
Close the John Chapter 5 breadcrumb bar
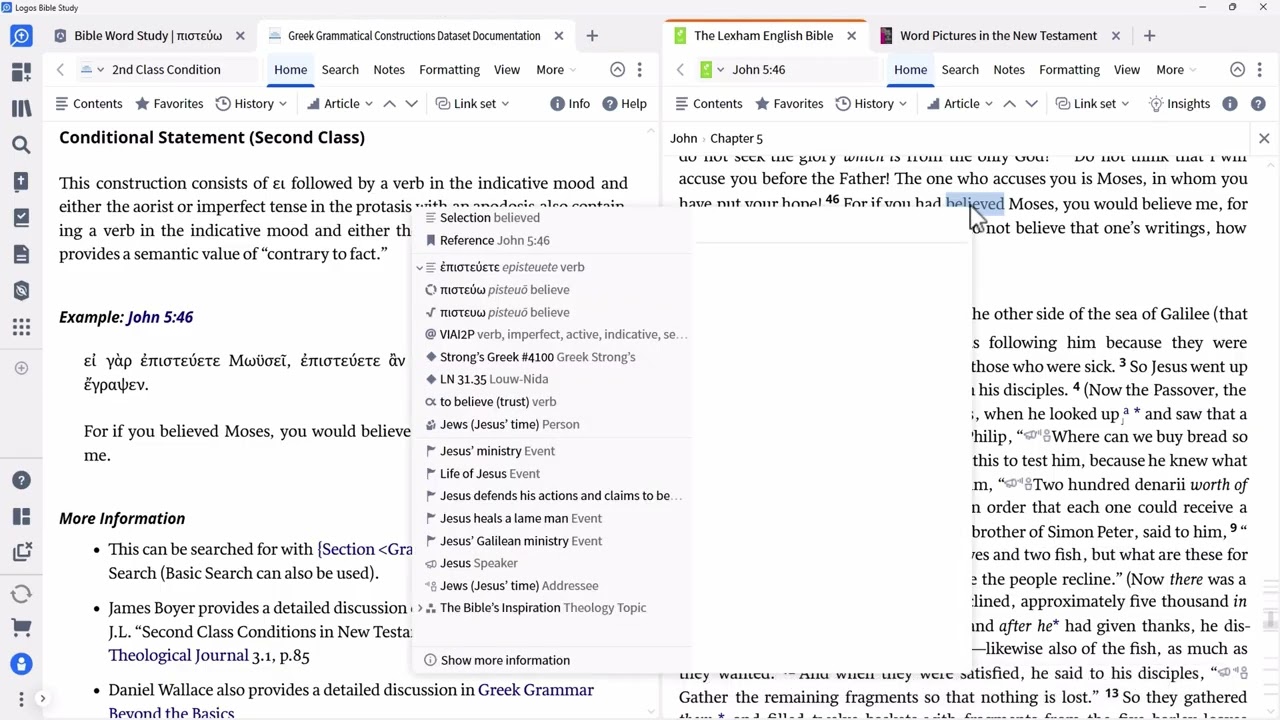(x=1264, y=138)
